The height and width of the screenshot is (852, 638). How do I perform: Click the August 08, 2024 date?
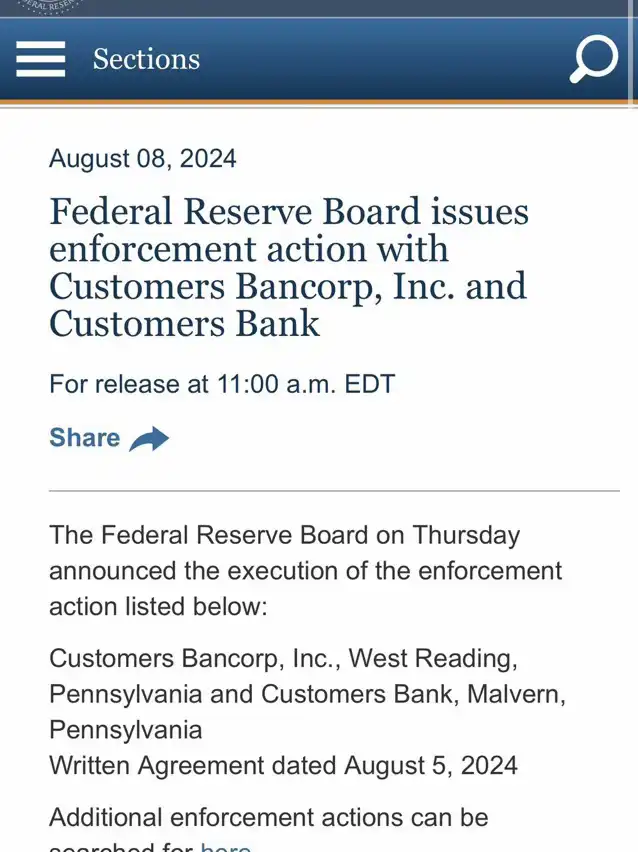click(142, 158)
